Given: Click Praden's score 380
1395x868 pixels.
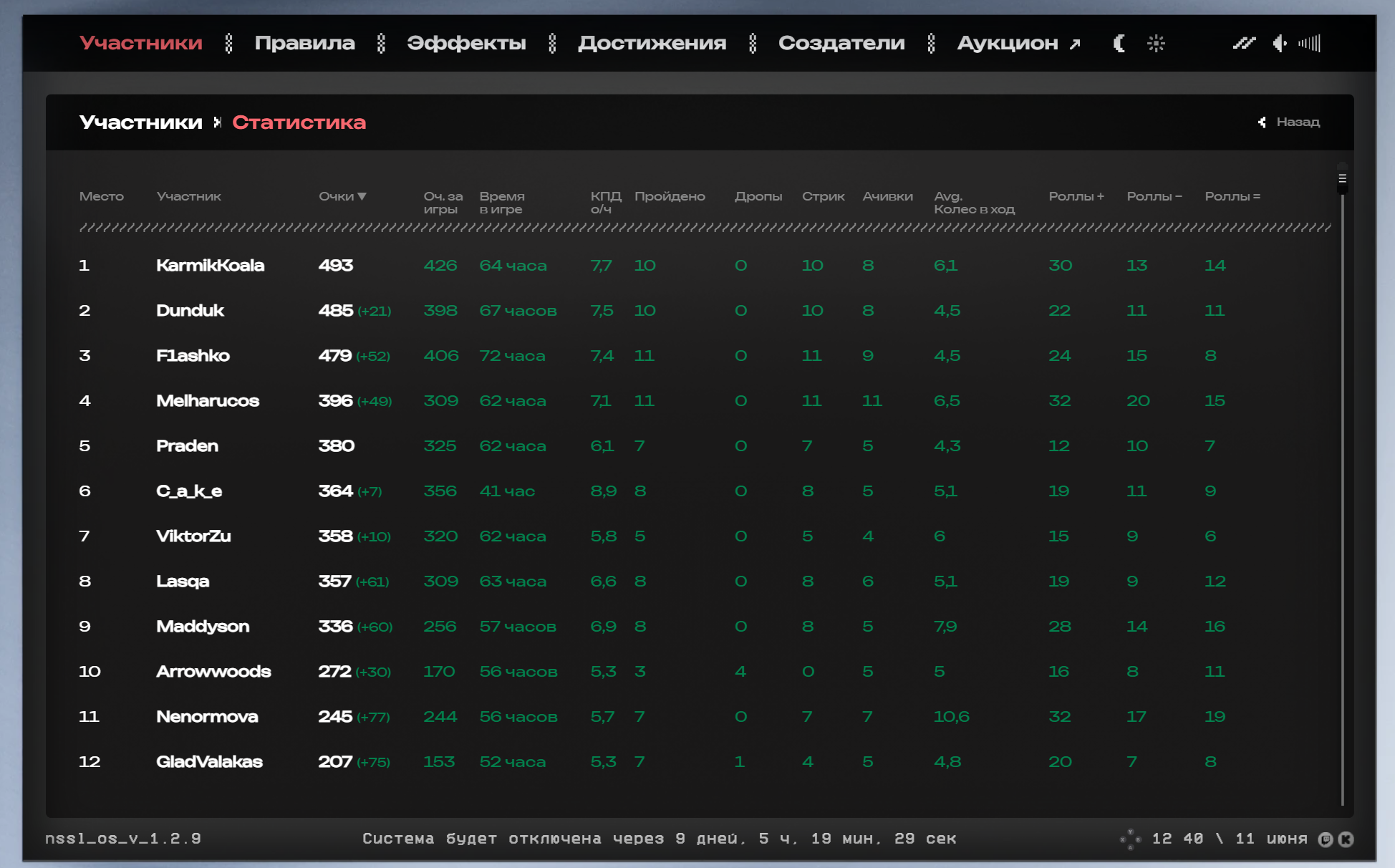Looking at the screenshot, I should click(x=337, y=446).
